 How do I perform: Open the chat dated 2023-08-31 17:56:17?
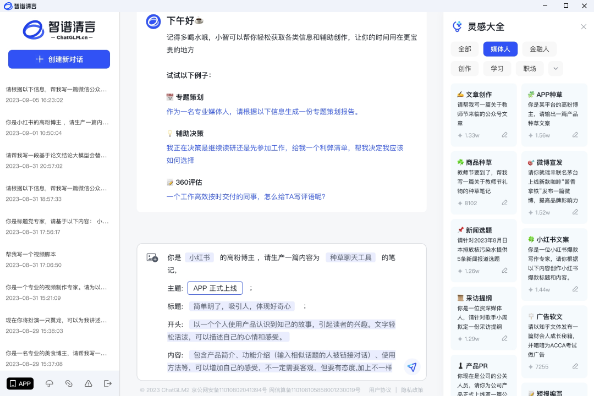[x=57, y=226]
